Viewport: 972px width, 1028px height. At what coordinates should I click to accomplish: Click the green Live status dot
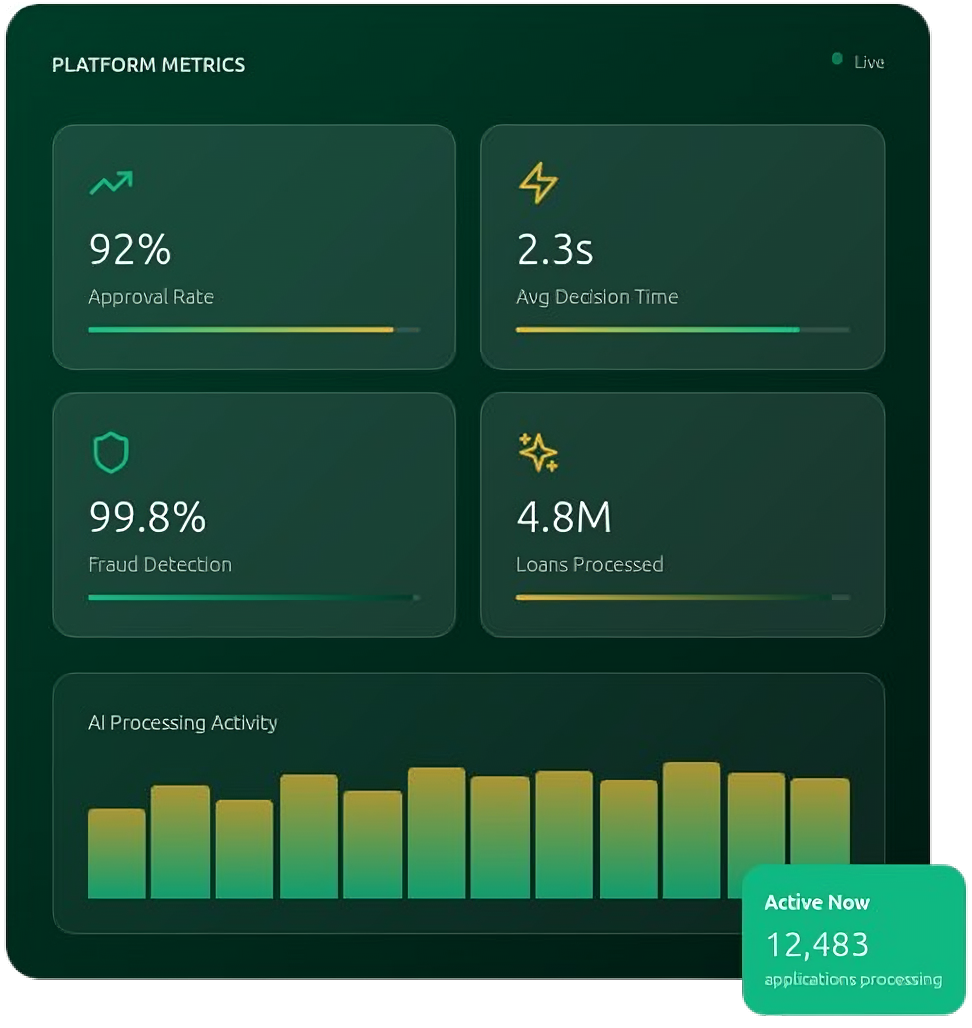pyautogui.click(x=837, y=60)
